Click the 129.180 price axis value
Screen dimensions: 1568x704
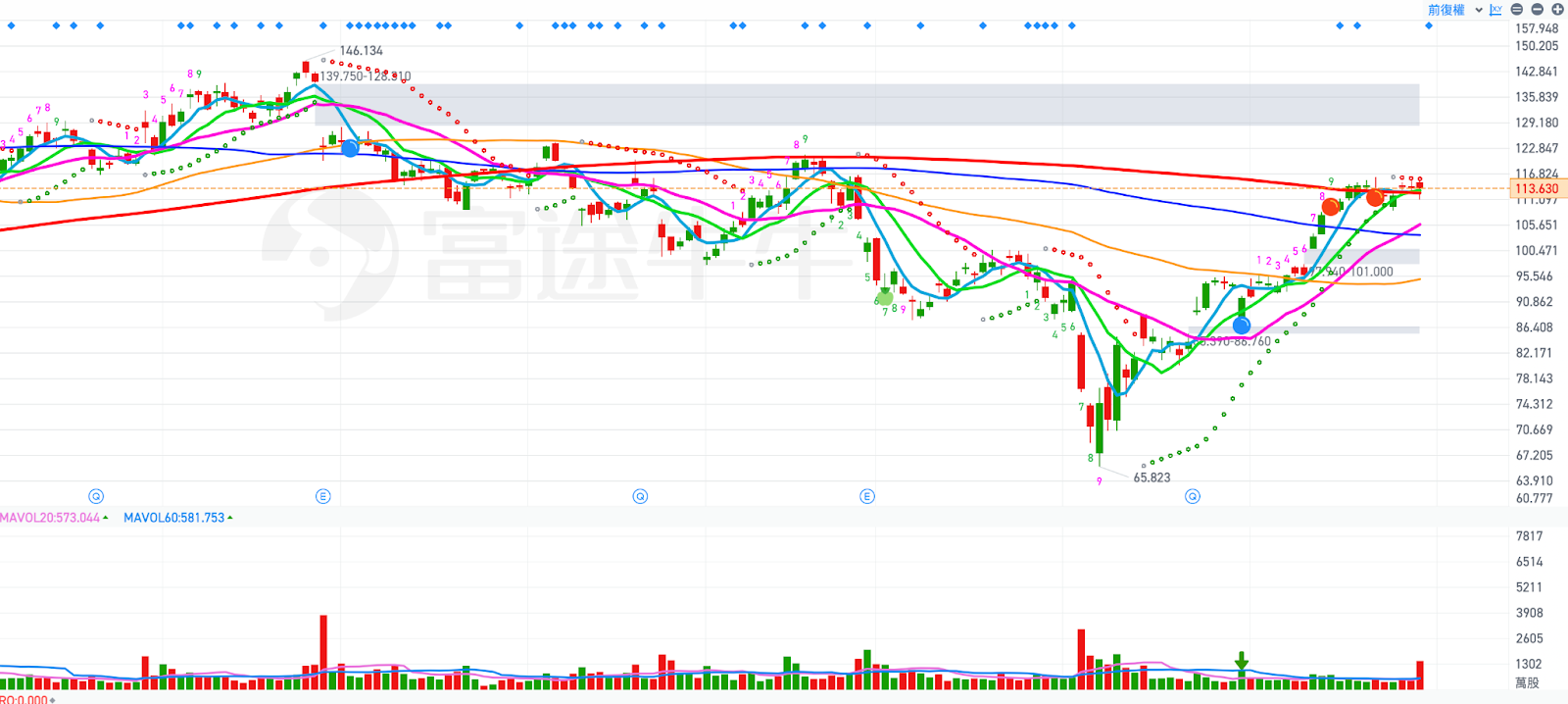point(1537,123)
